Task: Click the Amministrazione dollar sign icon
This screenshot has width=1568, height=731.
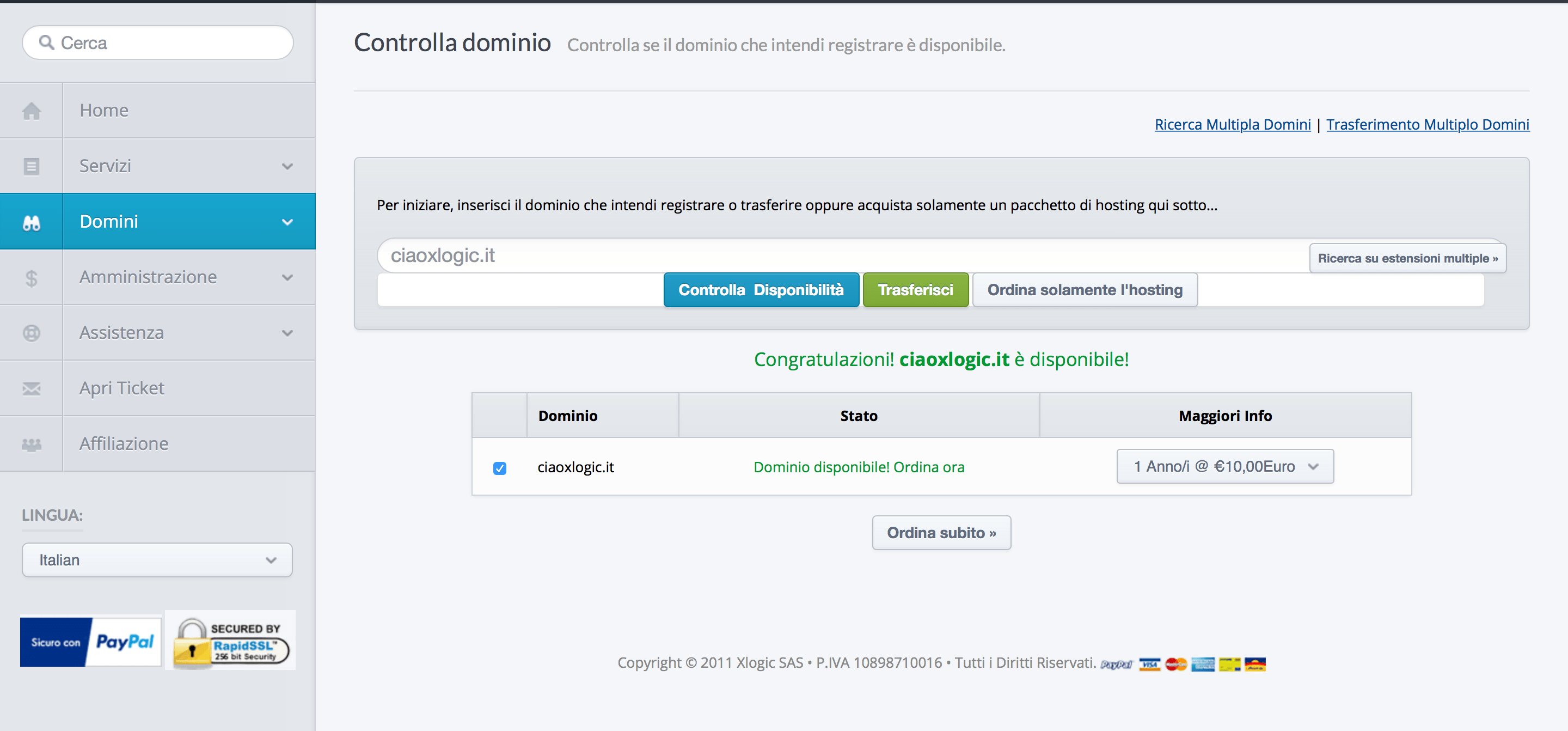Action: 31,278
